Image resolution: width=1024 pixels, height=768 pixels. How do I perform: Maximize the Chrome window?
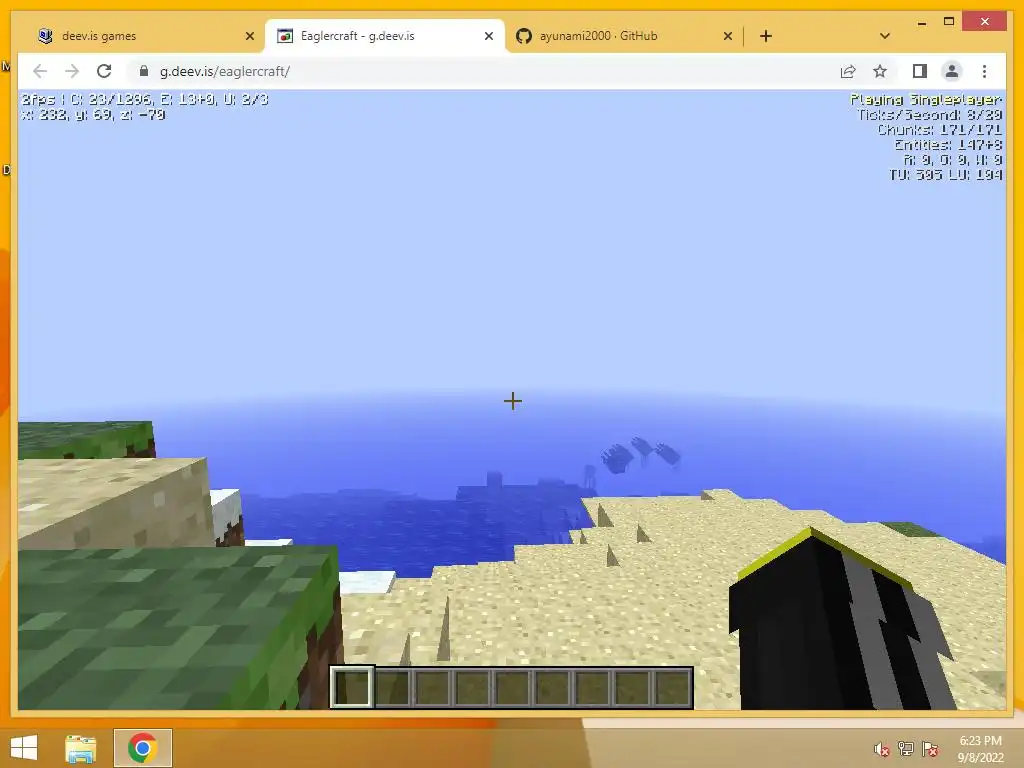coord(949,22)
